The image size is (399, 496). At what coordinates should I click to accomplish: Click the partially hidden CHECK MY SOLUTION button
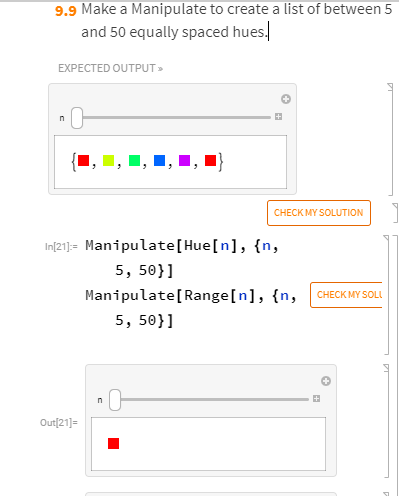pyautogui.click(x=346, y=295)
